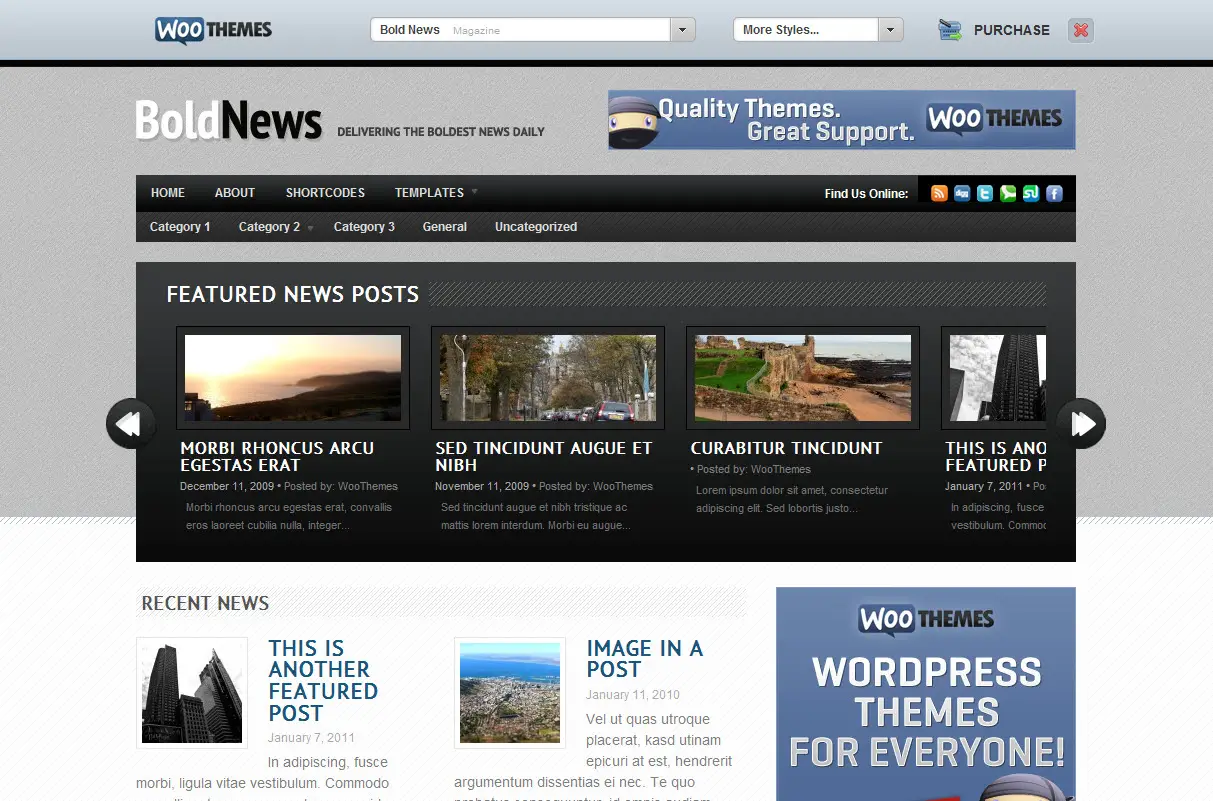Click the tagline Delivering the Boldest News Daily
This screenshot has width=1213, height=801.
(x=441, y=132)
